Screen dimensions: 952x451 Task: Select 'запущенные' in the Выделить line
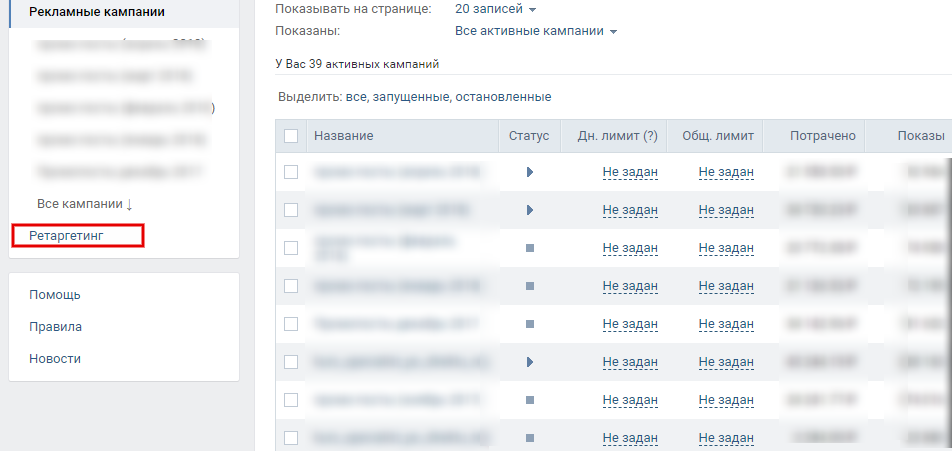[410, 97]
